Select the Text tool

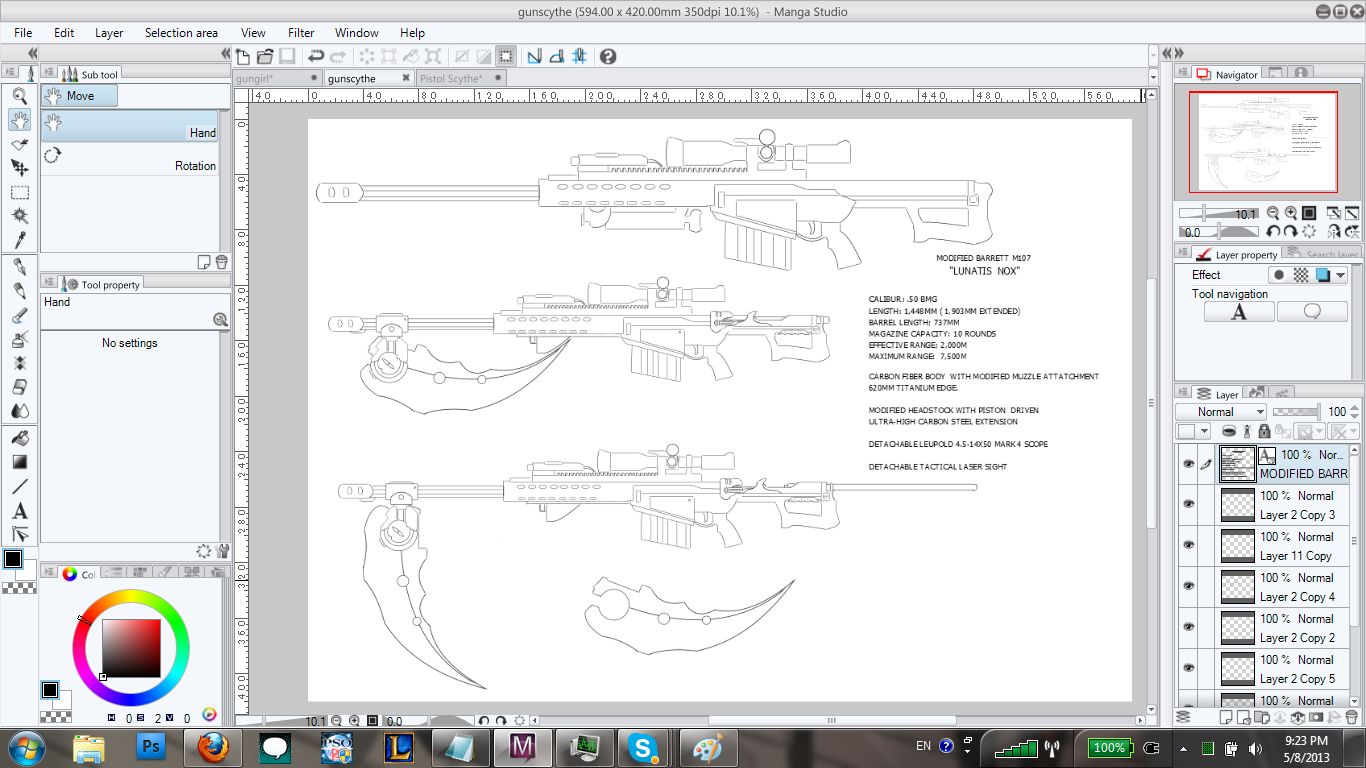(19, 511)
